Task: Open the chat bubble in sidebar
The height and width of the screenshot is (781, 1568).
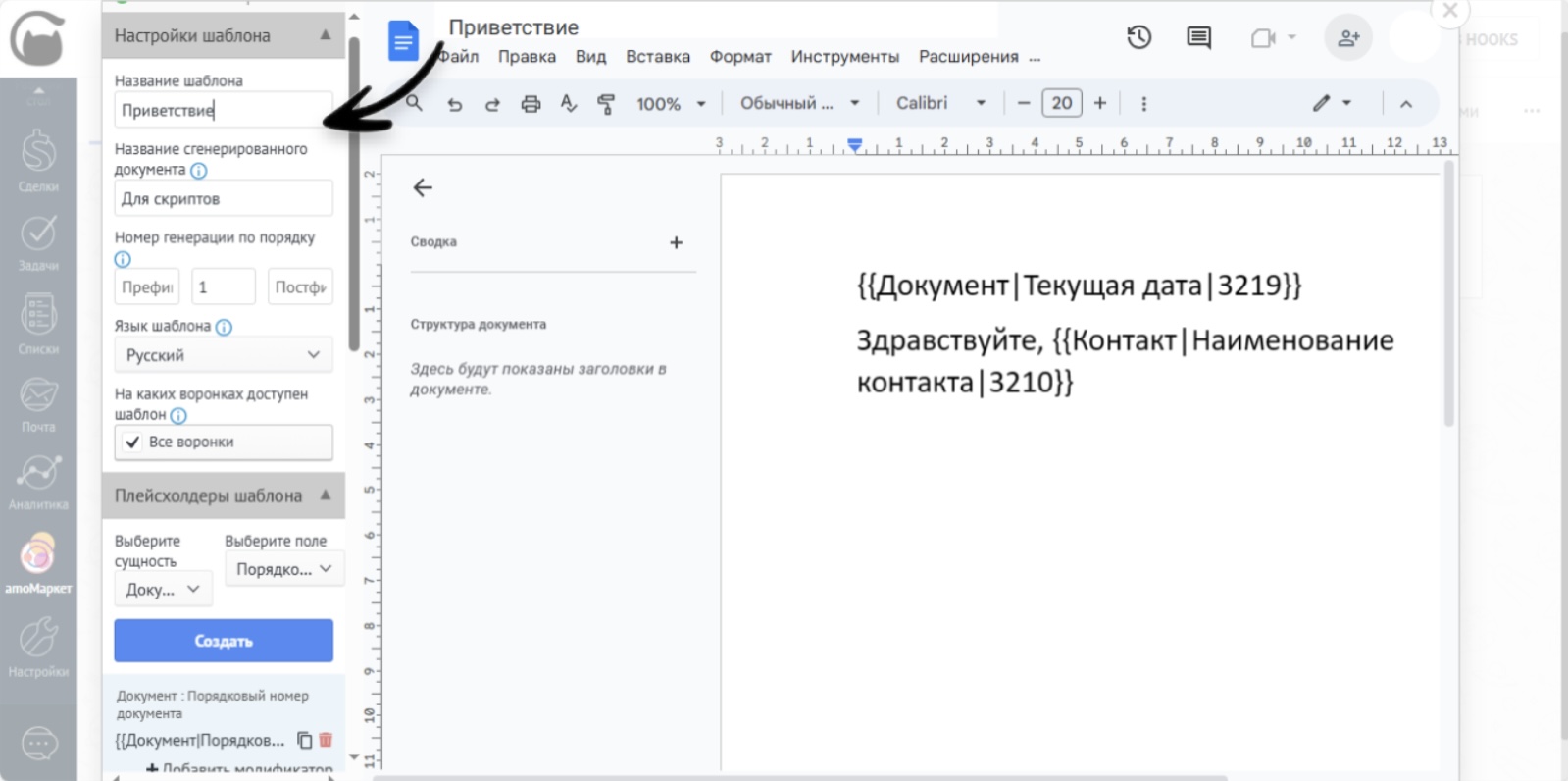Action: click(39, 744)
